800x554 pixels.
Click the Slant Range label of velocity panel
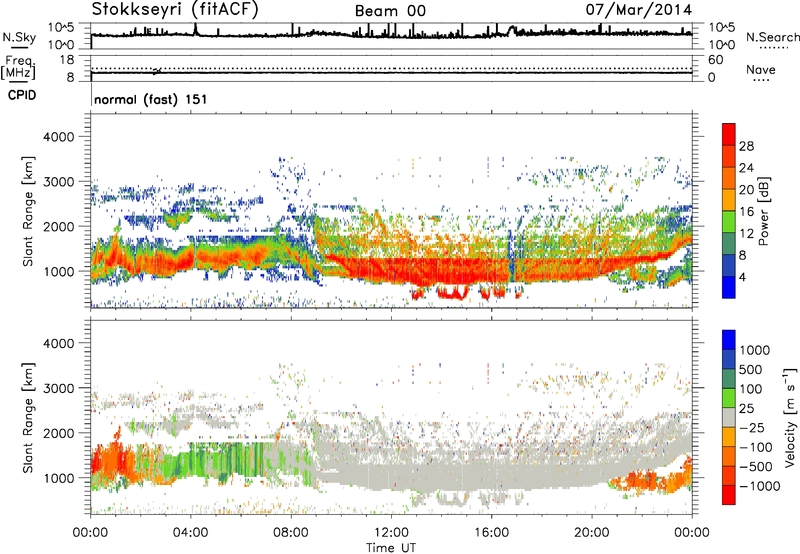(x=28, y=418)
